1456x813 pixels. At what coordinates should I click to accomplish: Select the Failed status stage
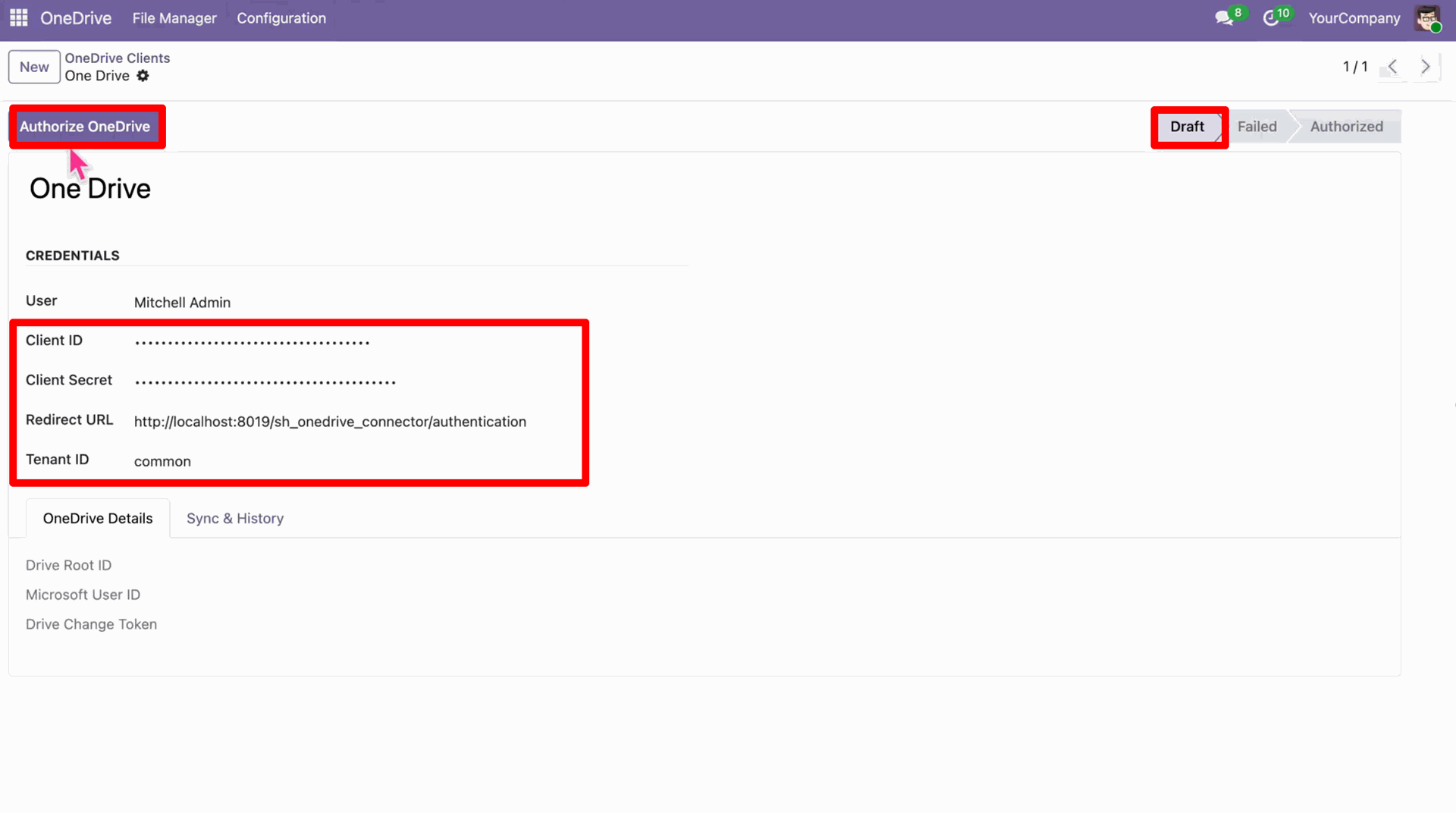1257,127
